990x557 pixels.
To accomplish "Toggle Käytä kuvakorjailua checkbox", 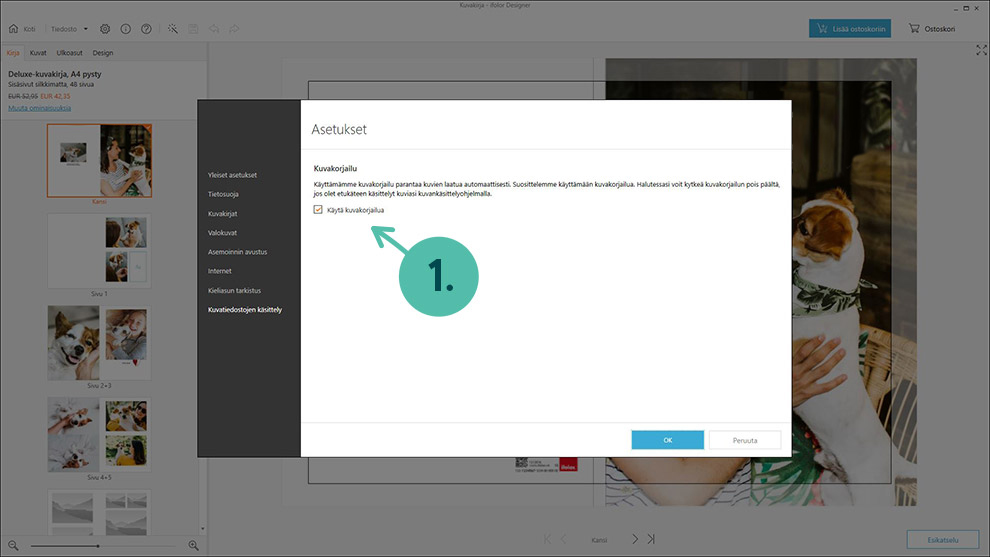I will point(318,210).
